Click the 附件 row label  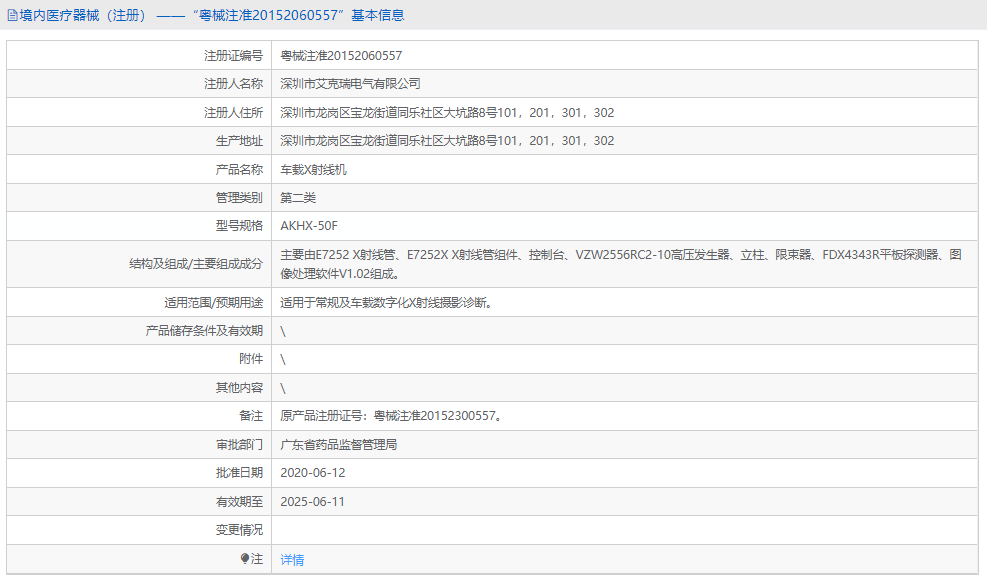pyautogui.click(x=257, y=358)
